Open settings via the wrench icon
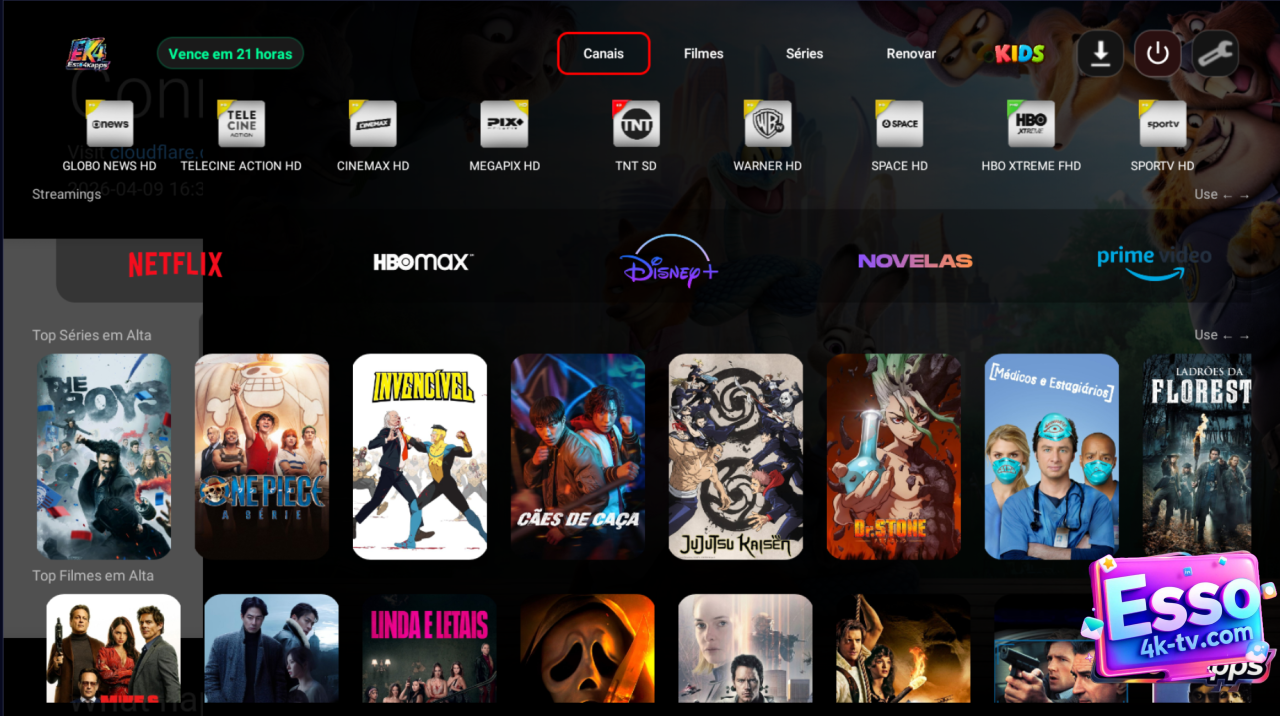1280x716 pixels. tap(1216, 54)
